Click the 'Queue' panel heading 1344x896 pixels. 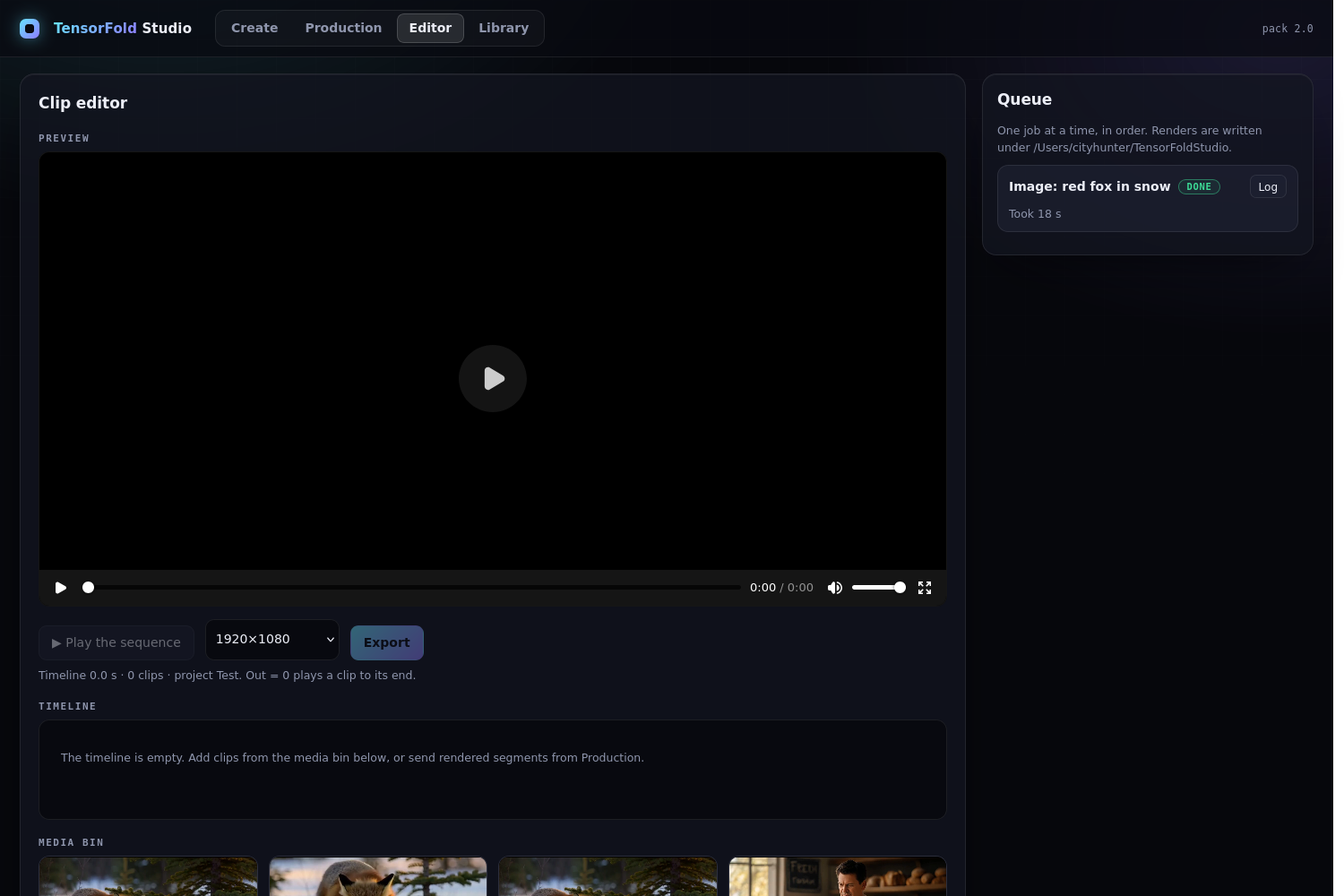click(1024, 99)
